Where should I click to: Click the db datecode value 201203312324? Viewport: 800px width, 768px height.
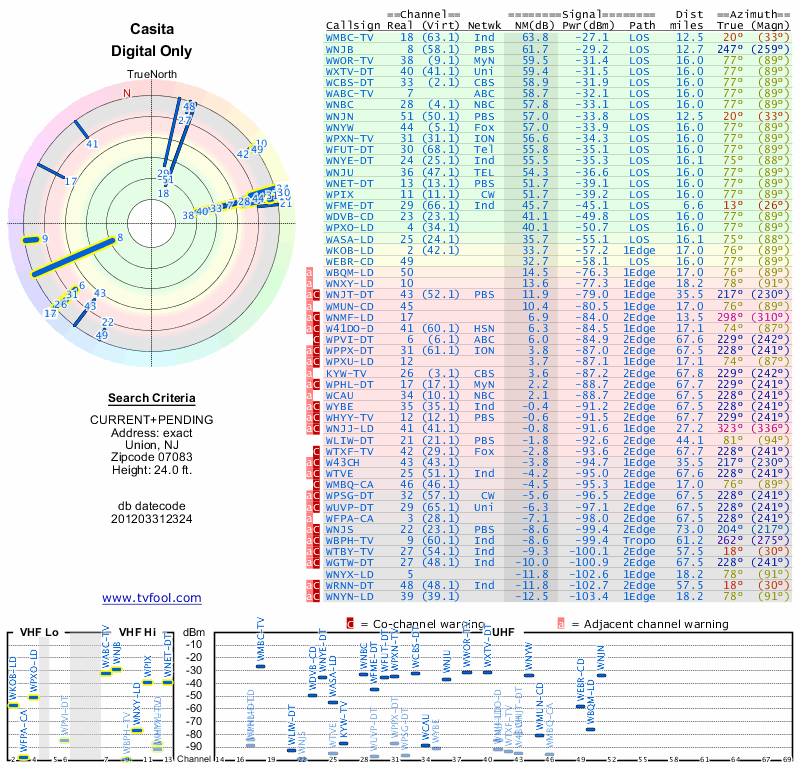[152, 519]
